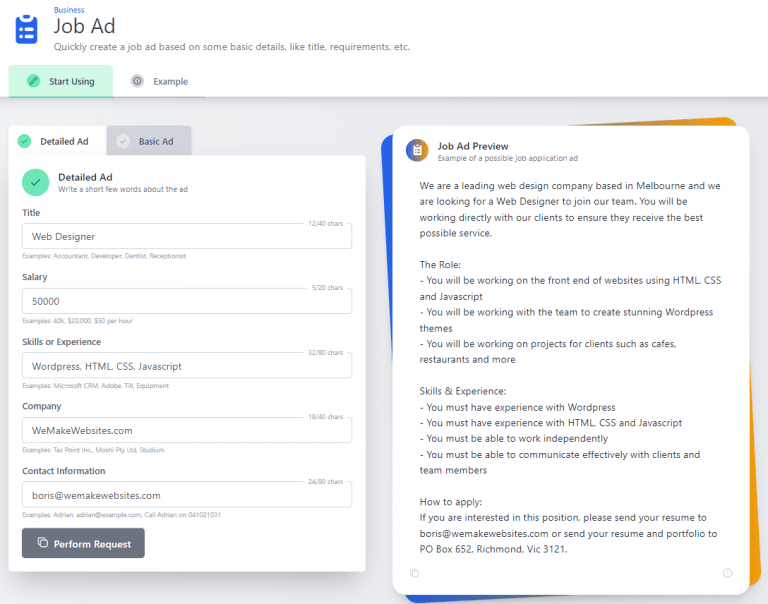
Task: Click the pencil icon in Start Using
Action: pyautogui.click(x=33, y=81)
